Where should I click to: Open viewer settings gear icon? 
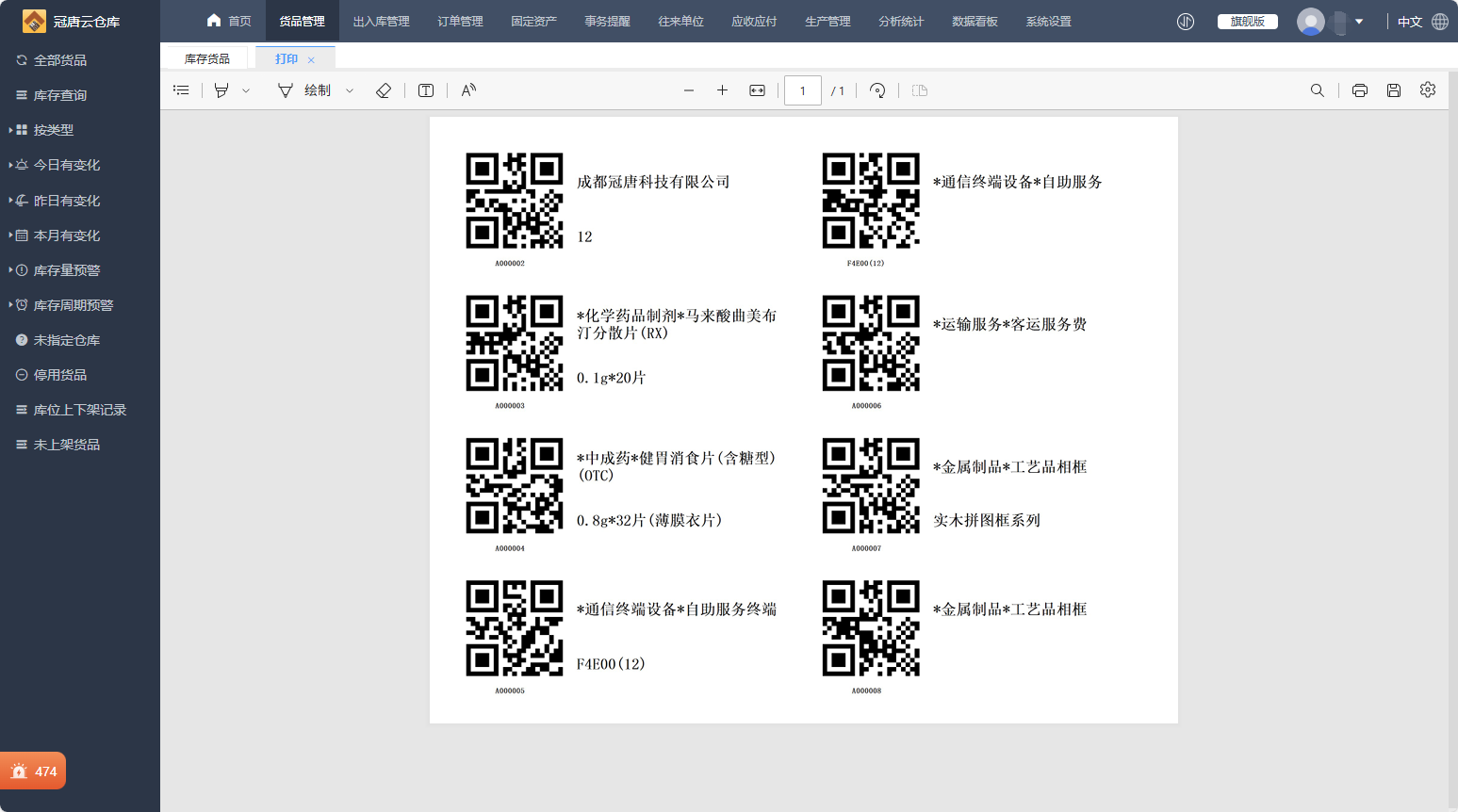click(1428, 89)
